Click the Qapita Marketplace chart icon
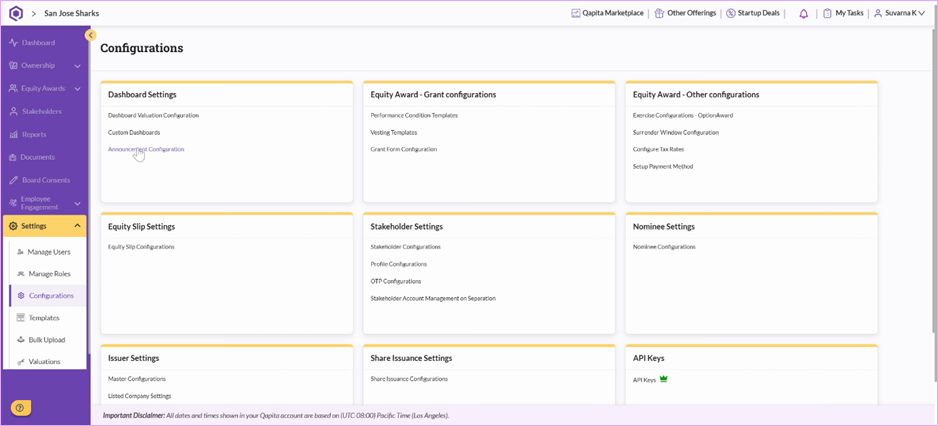Viewport: 938px width, 426px height. [x=575, y=13]
